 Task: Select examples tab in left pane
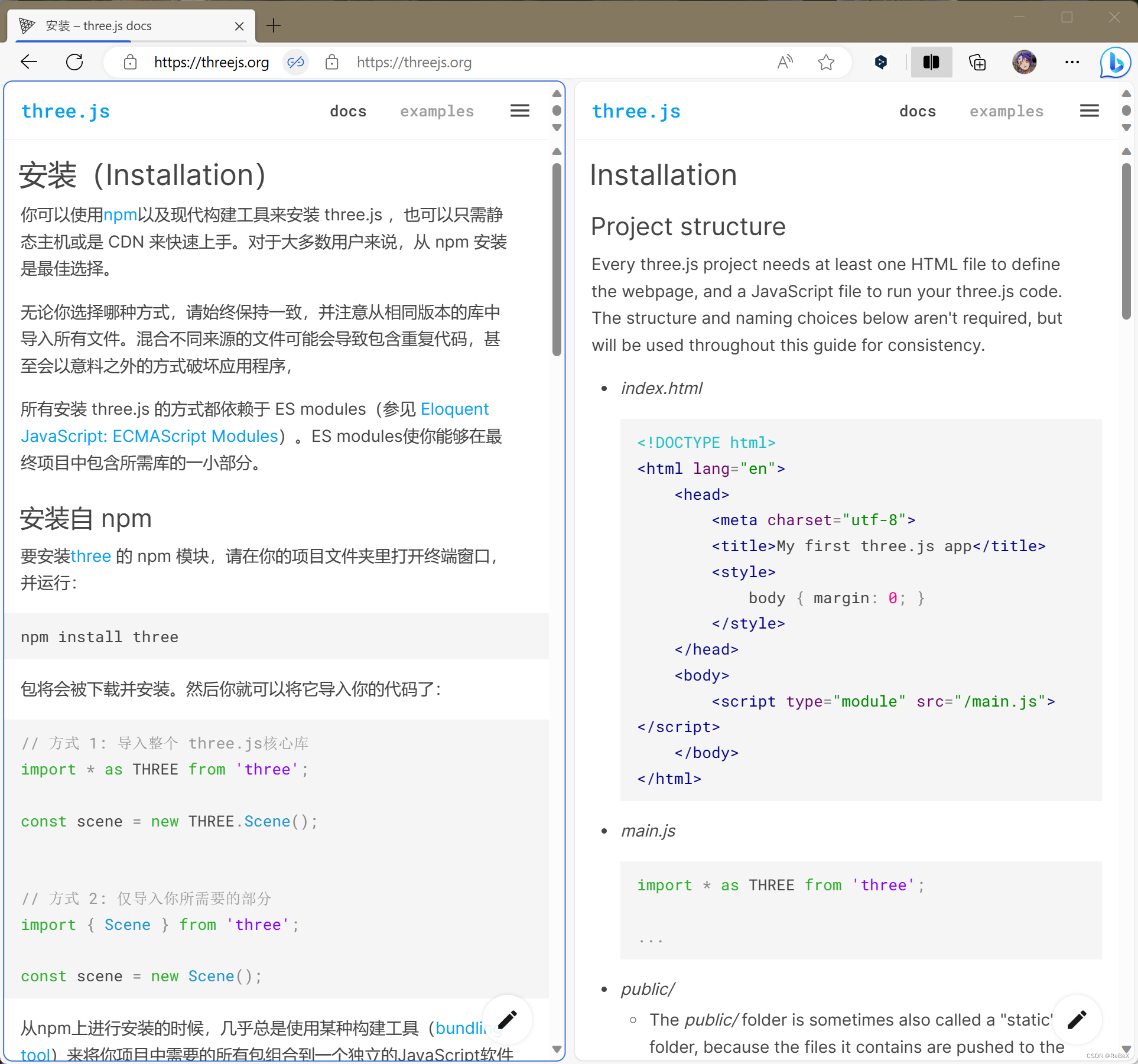[x=437, y=112]
